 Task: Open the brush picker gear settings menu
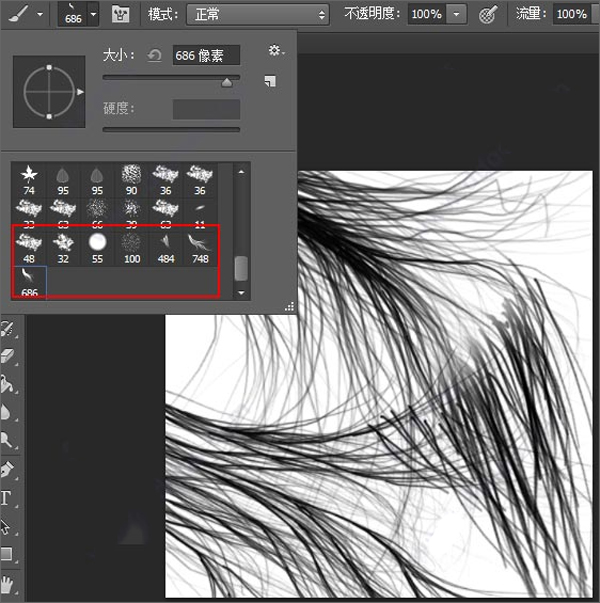pos(276,50)
